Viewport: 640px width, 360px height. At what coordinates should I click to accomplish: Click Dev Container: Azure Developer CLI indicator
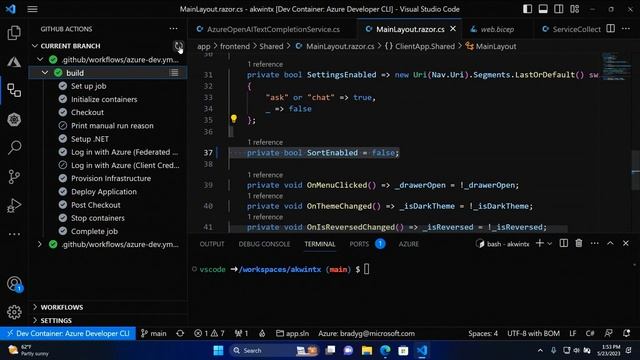[68, 333]
